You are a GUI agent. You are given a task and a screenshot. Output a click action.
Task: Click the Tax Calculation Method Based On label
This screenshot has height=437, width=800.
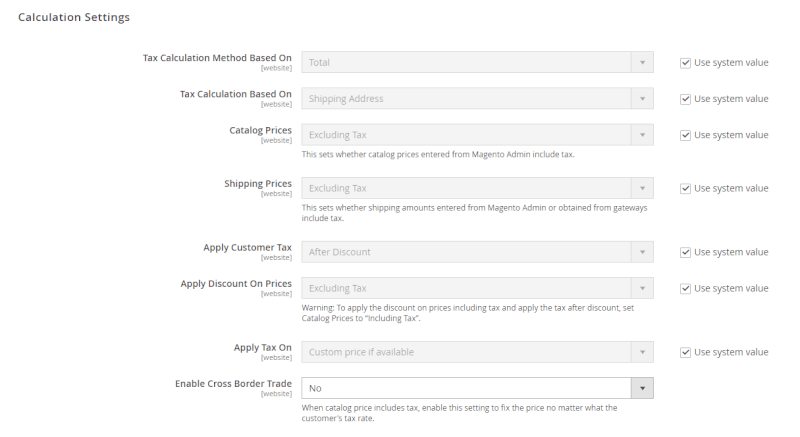217,58
